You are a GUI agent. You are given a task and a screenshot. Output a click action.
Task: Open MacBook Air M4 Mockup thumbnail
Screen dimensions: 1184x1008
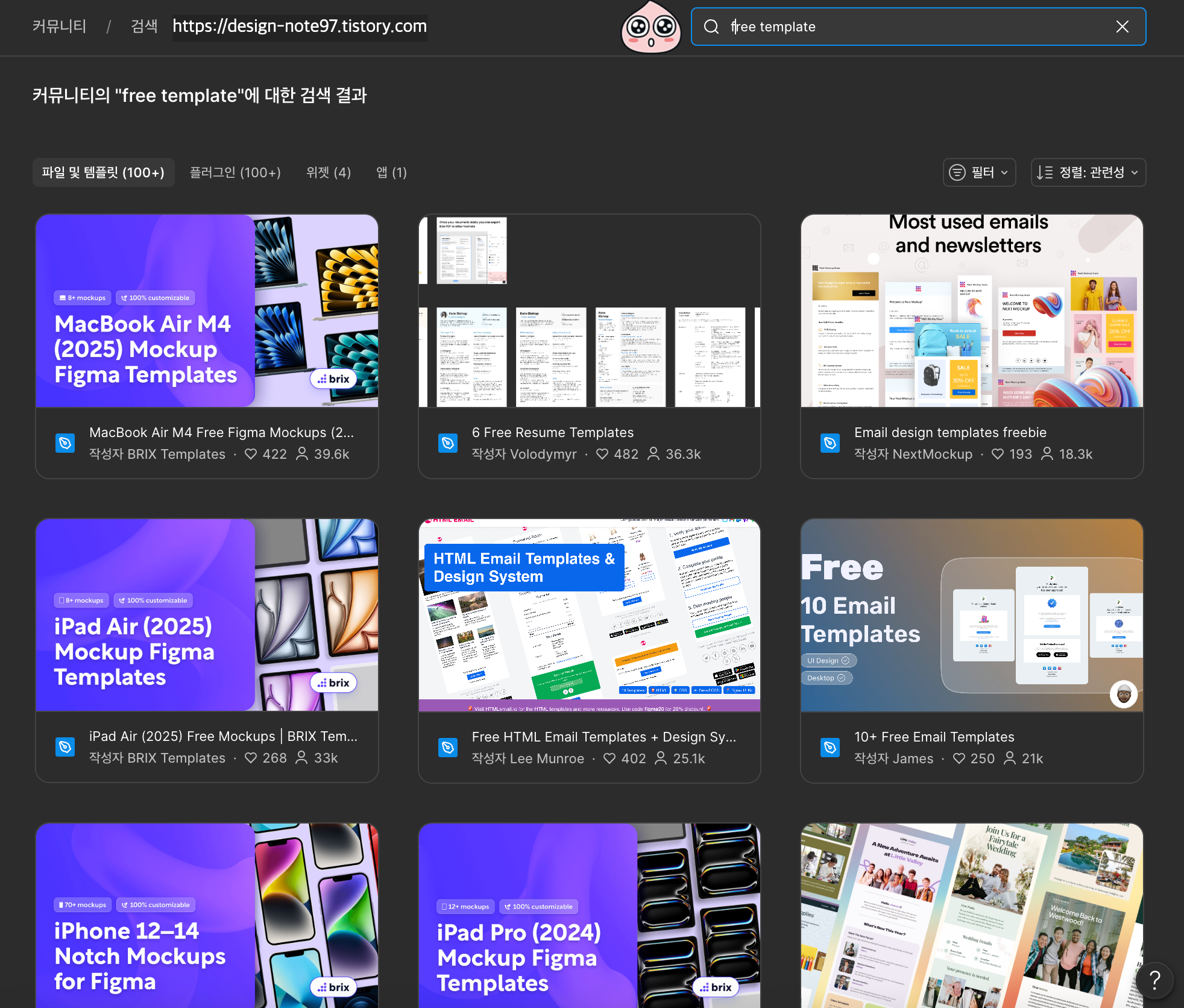click(207, 310)
